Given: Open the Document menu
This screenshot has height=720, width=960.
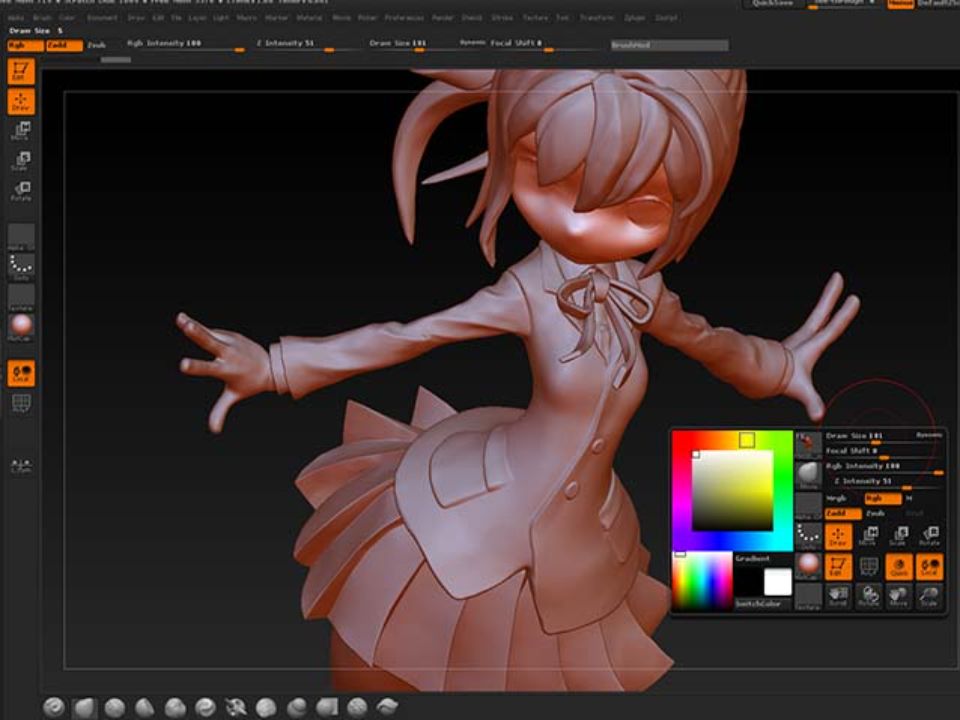Looking at the screenshot, I should click(x=102, y=18).
